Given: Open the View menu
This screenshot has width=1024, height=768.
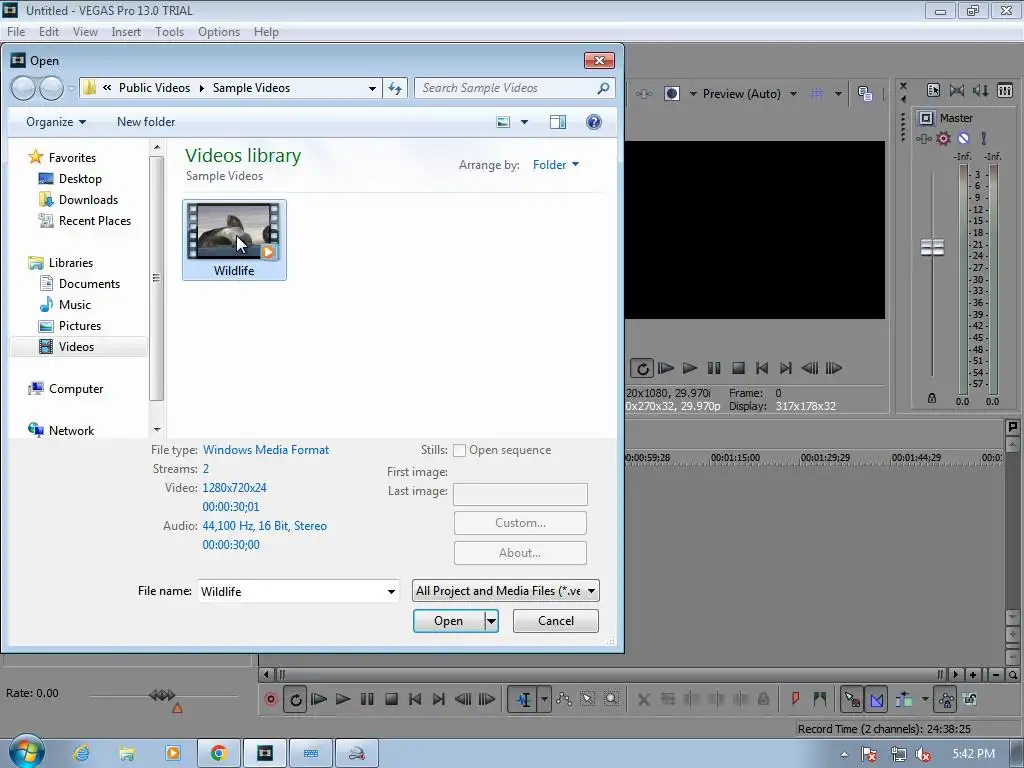Looking at the screenshot, I should tap(85, 31).
